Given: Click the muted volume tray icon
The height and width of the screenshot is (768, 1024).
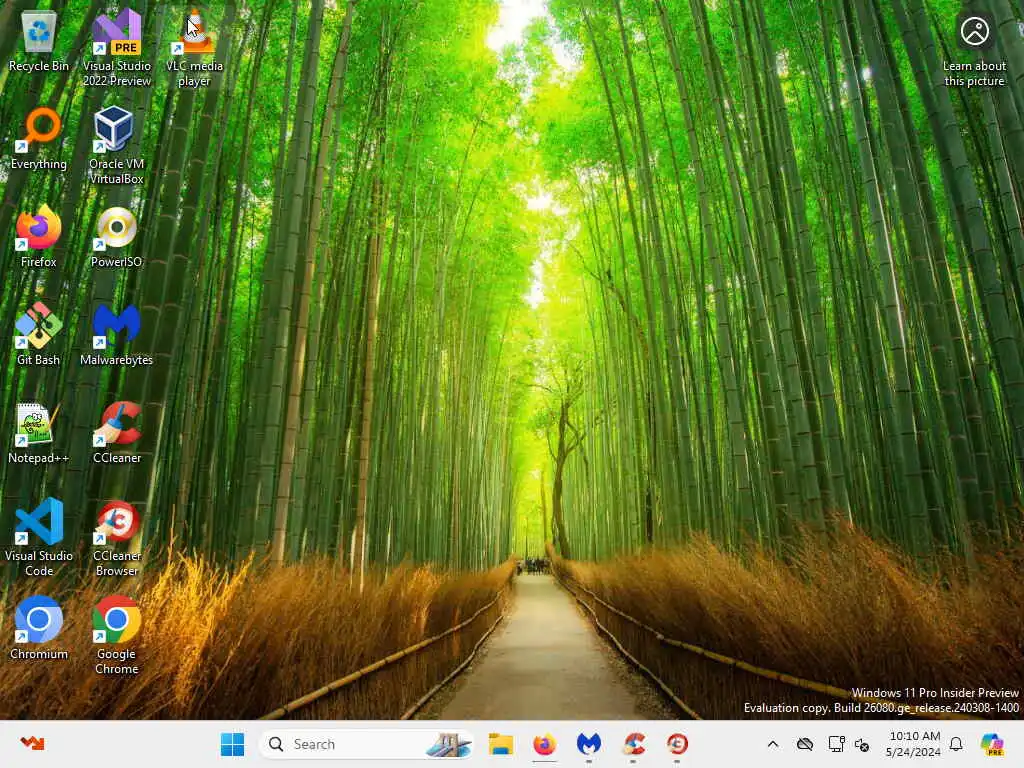Looking at the screenshot, I should coord(862,744).
